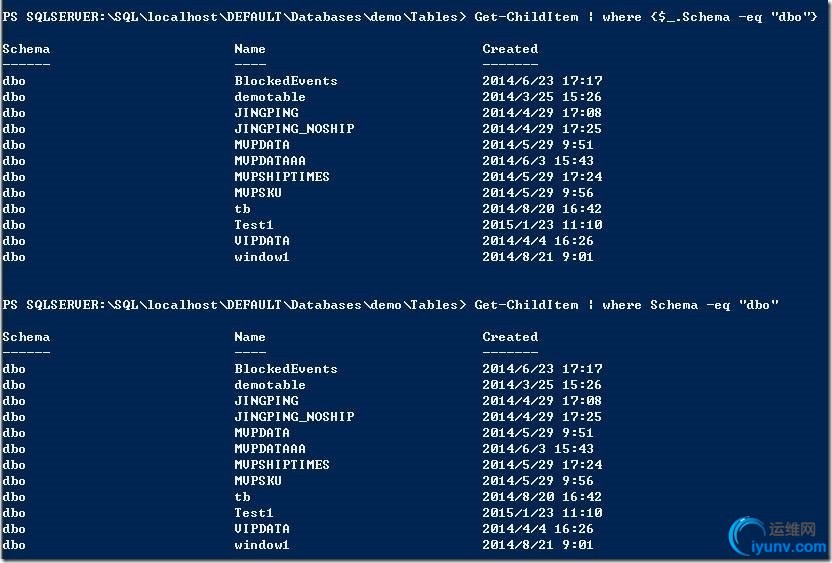The image size is (832, 563).
Task: Click the second Schema column header
Action: tap(26, 337)
